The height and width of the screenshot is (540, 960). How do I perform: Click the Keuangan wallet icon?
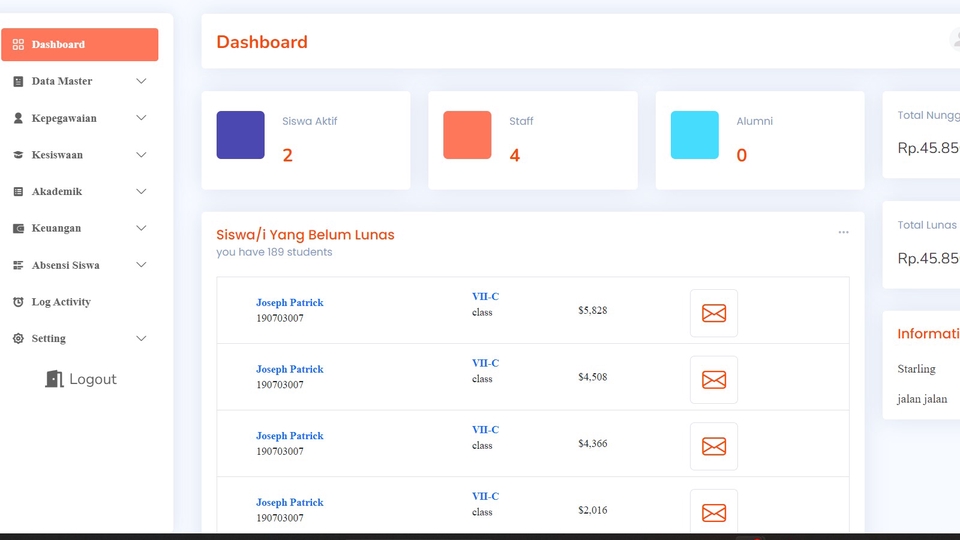[18, 228]
